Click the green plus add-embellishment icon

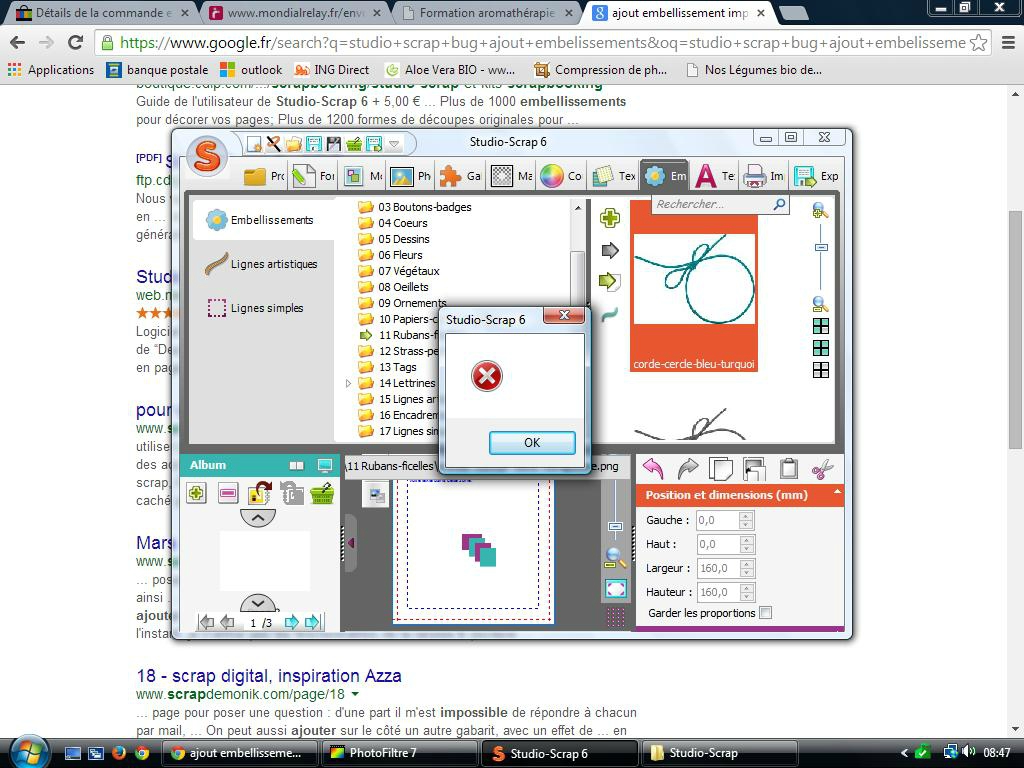tap(609, 218)
